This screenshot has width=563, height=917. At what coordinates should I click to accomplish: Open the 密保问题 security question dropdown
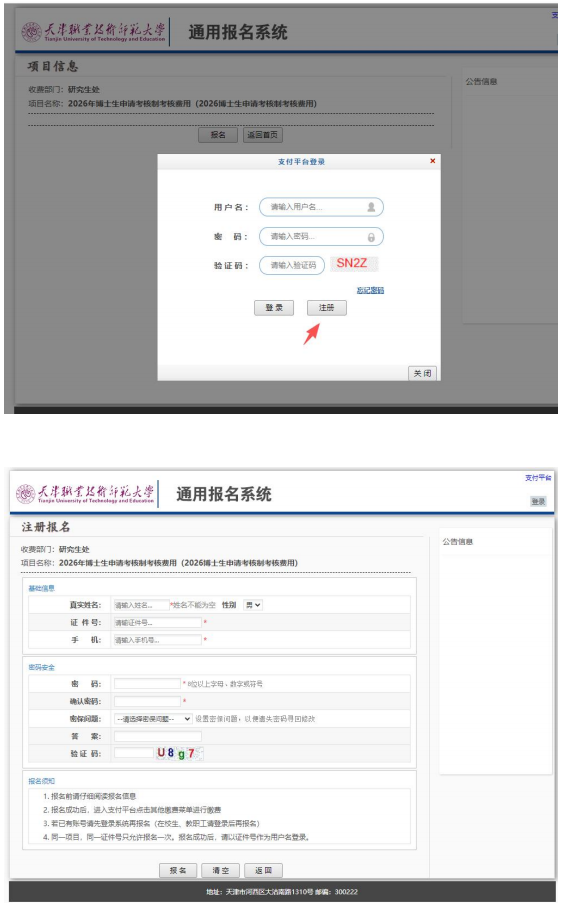pos(153,719)
